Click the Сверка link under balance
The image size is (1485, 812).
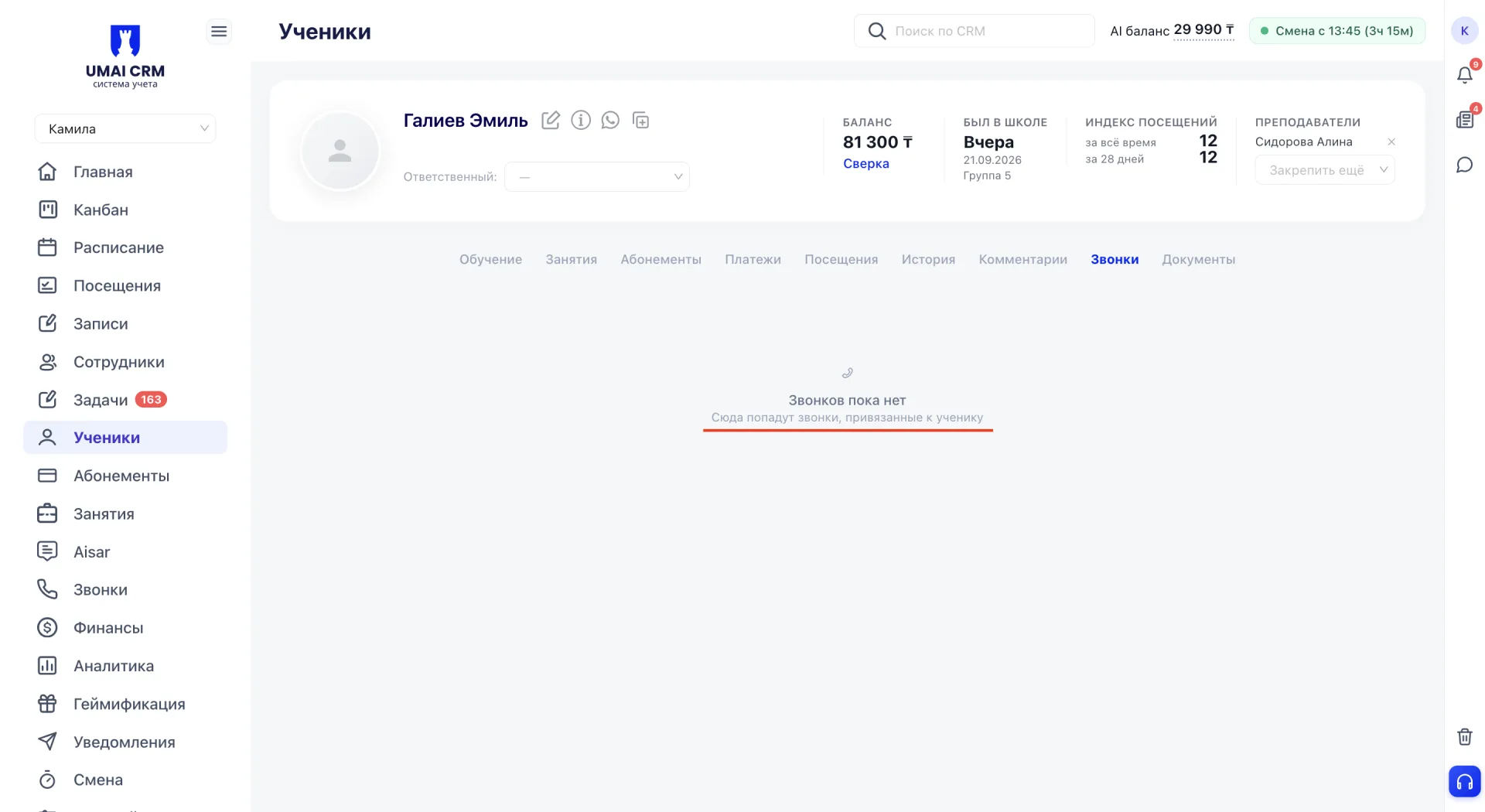(x=865, y=163)
